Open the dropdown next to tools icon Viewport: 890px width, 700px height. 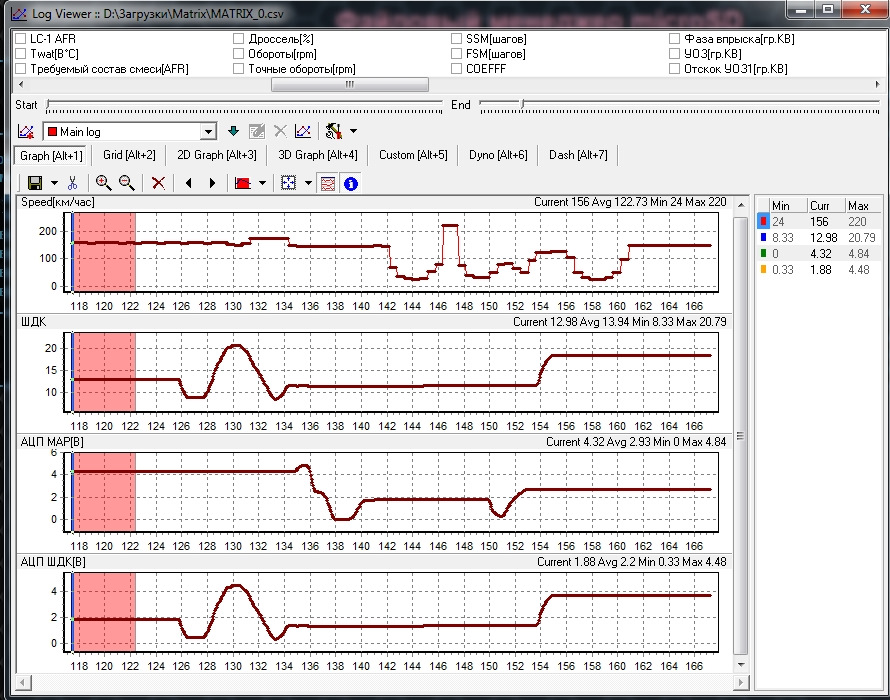pos(353,131)
